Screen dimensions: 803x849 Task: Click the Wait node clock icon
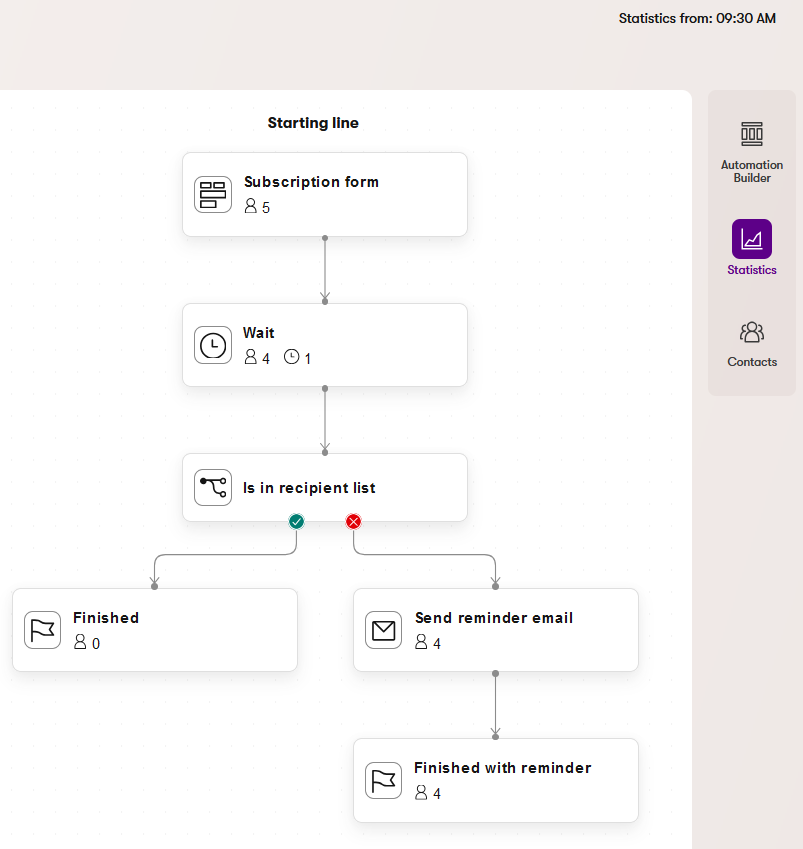coord(213,345)
